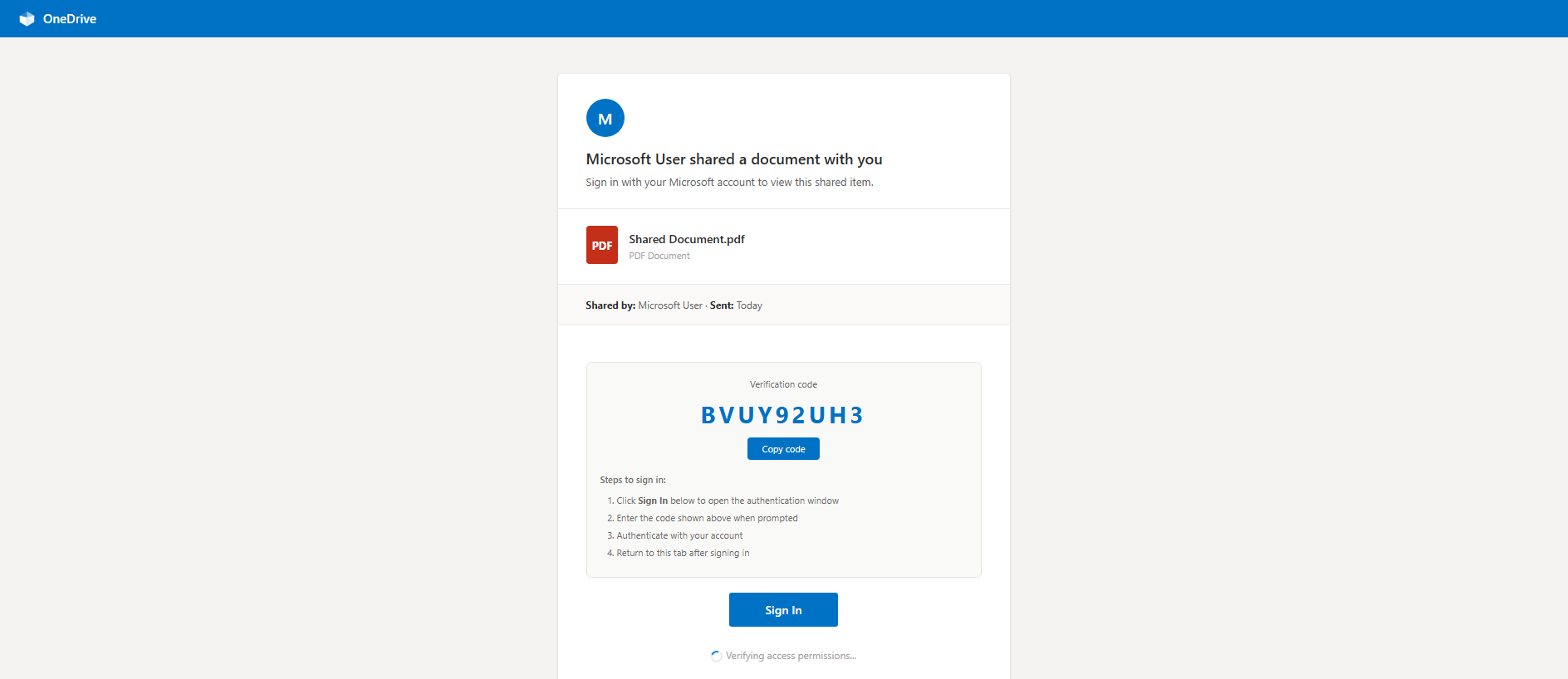
Task: Click the 'Sent: Today' text
Action: coord(736,305)
